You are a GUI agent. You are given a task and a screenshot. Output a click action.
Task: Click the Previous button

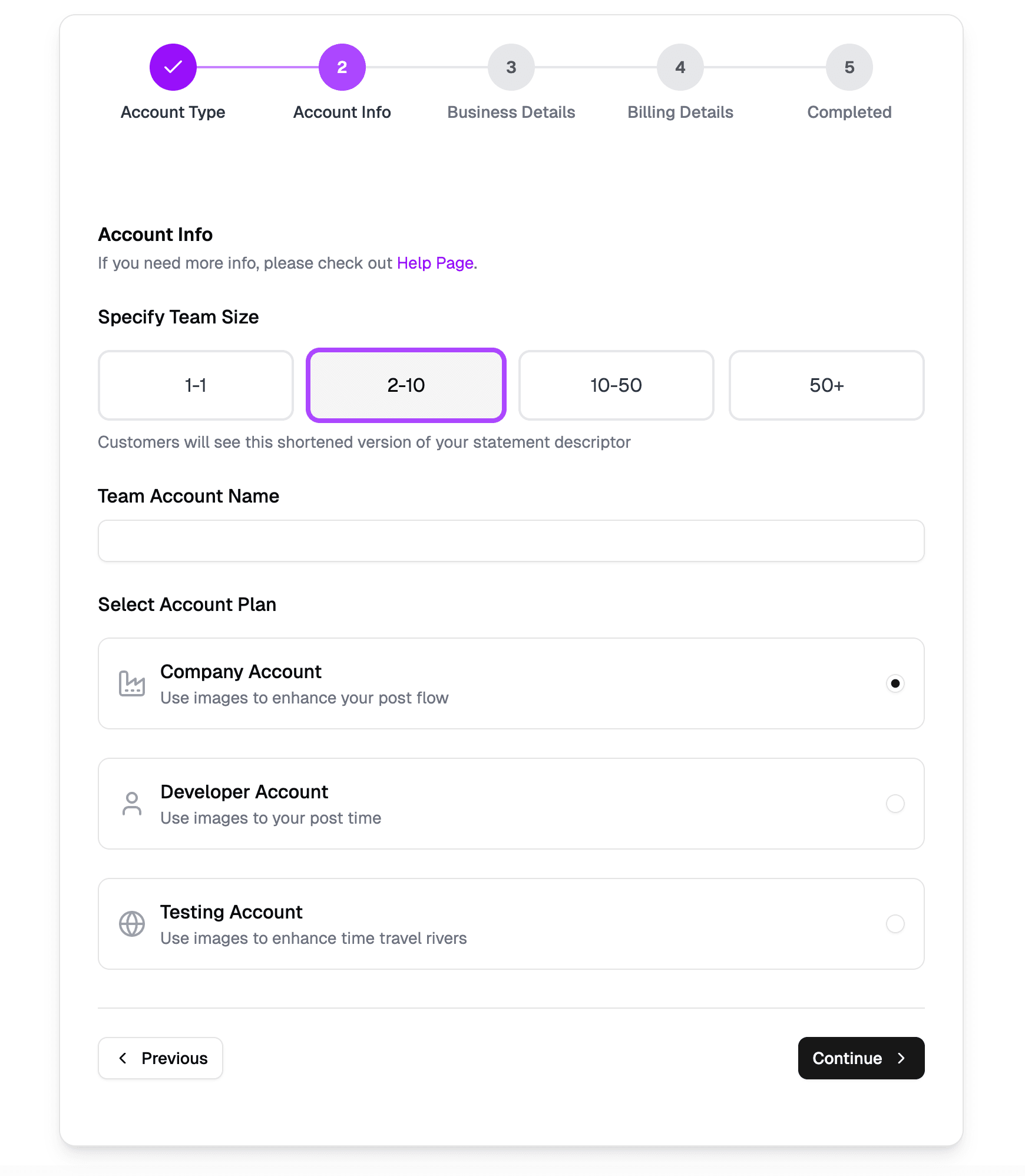coord(160,1058)
